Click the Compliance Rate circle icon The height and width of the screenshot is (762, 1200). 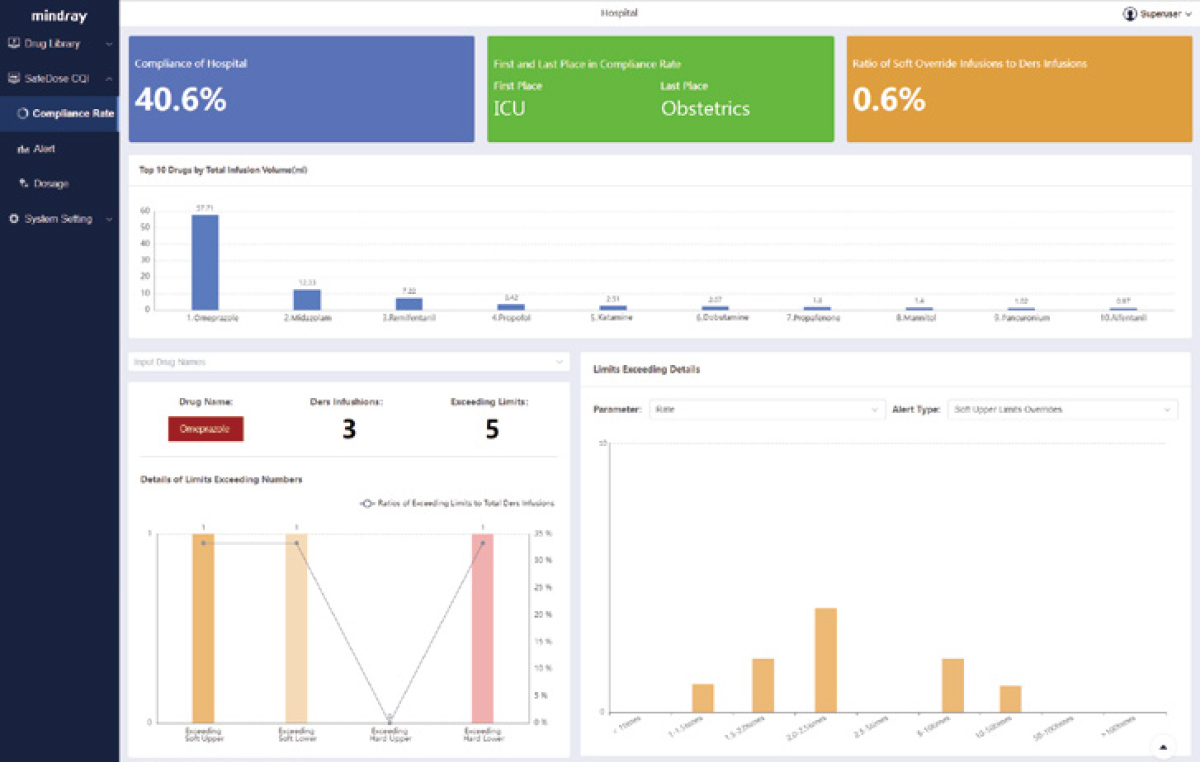(23, 114)
